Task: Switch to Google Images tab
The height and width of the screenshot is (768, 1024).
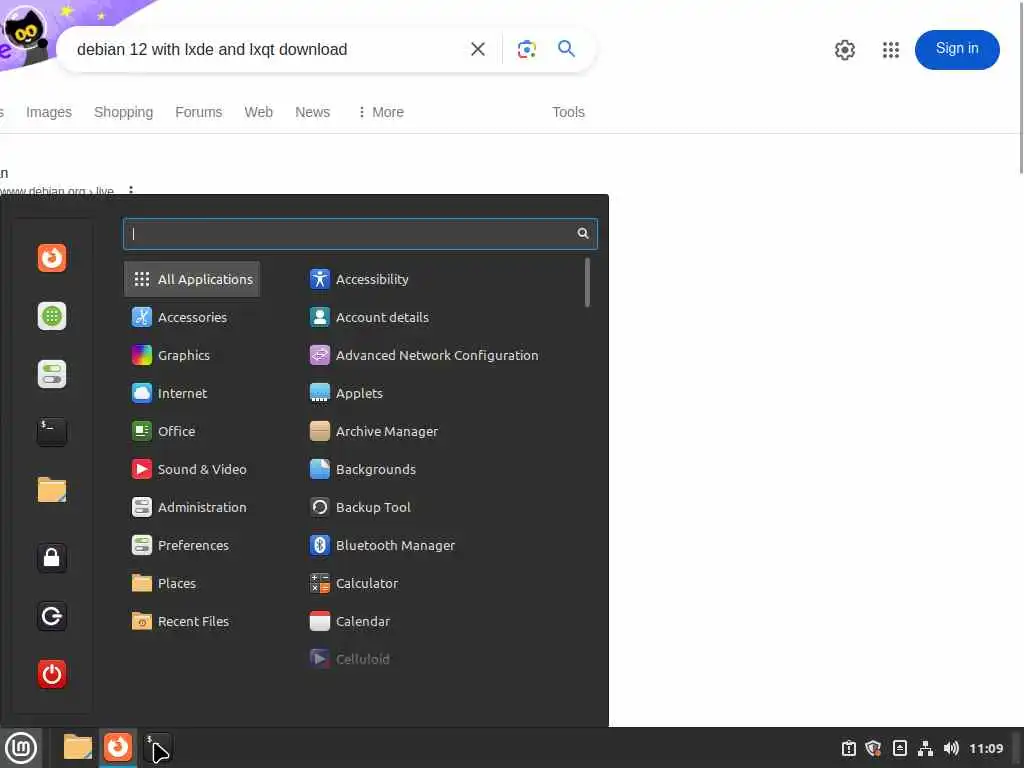Action: coord(49,112)
